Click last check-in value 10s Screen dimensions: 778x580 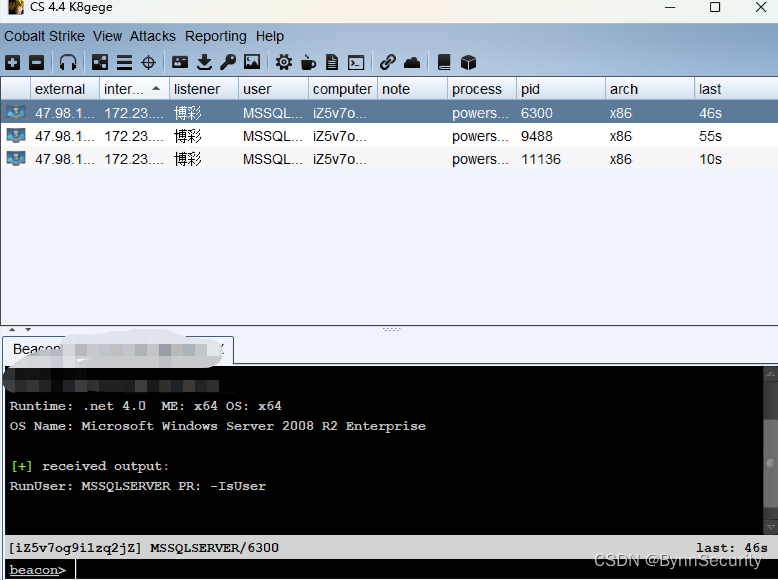coord(710,159)
